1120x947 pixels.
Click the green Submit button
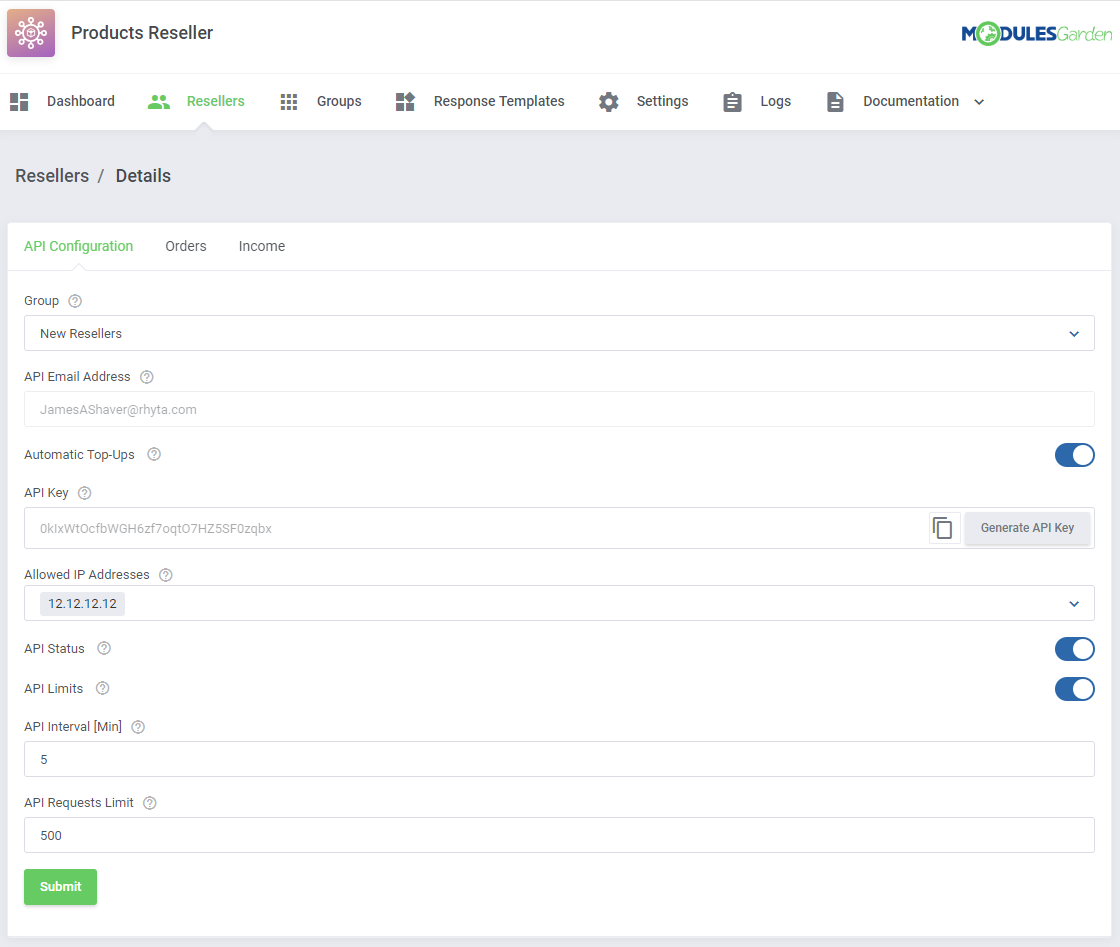point(61,887)
